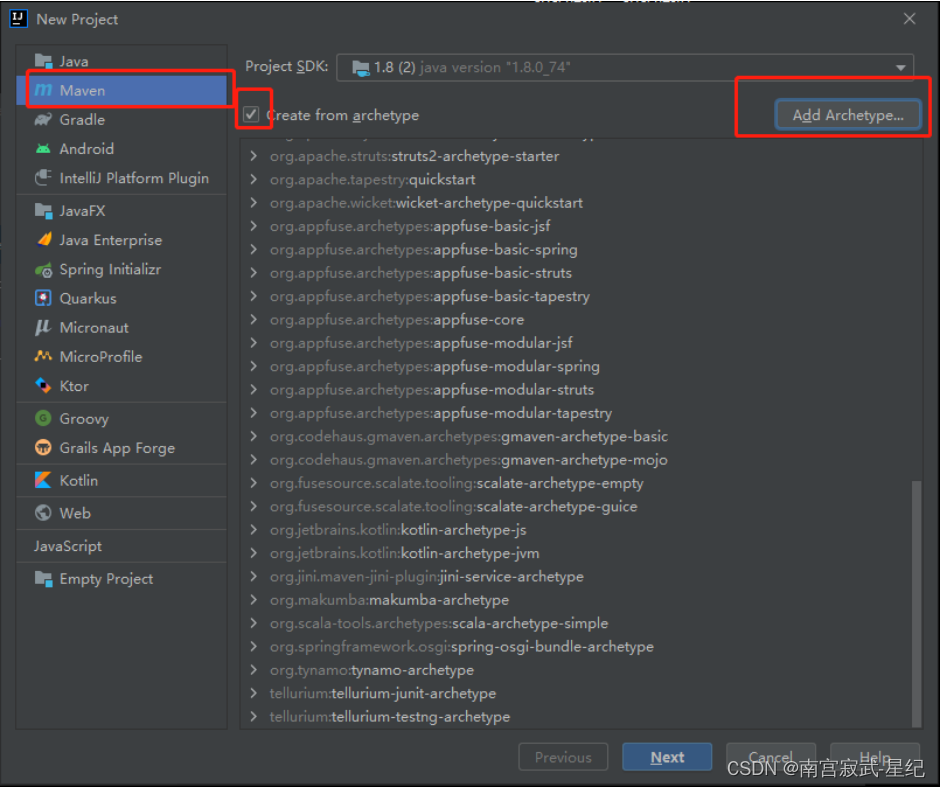Select Maven in project type list
The width and height of the screenshot is (941, 788).
click(x=122, y=90)
